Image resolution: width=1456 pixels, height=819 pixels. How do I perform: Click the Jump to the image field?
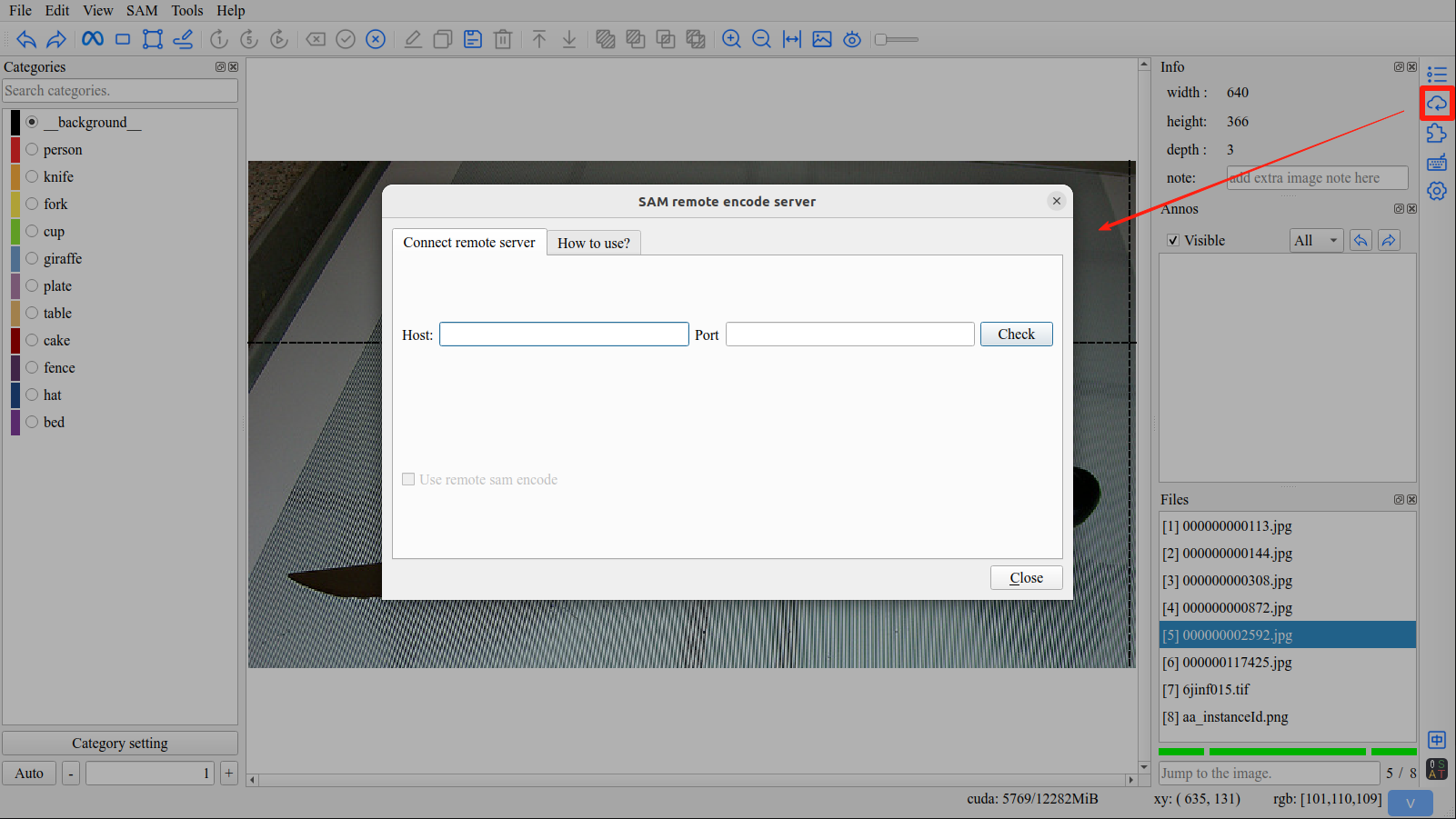(x=1270, y=773)
